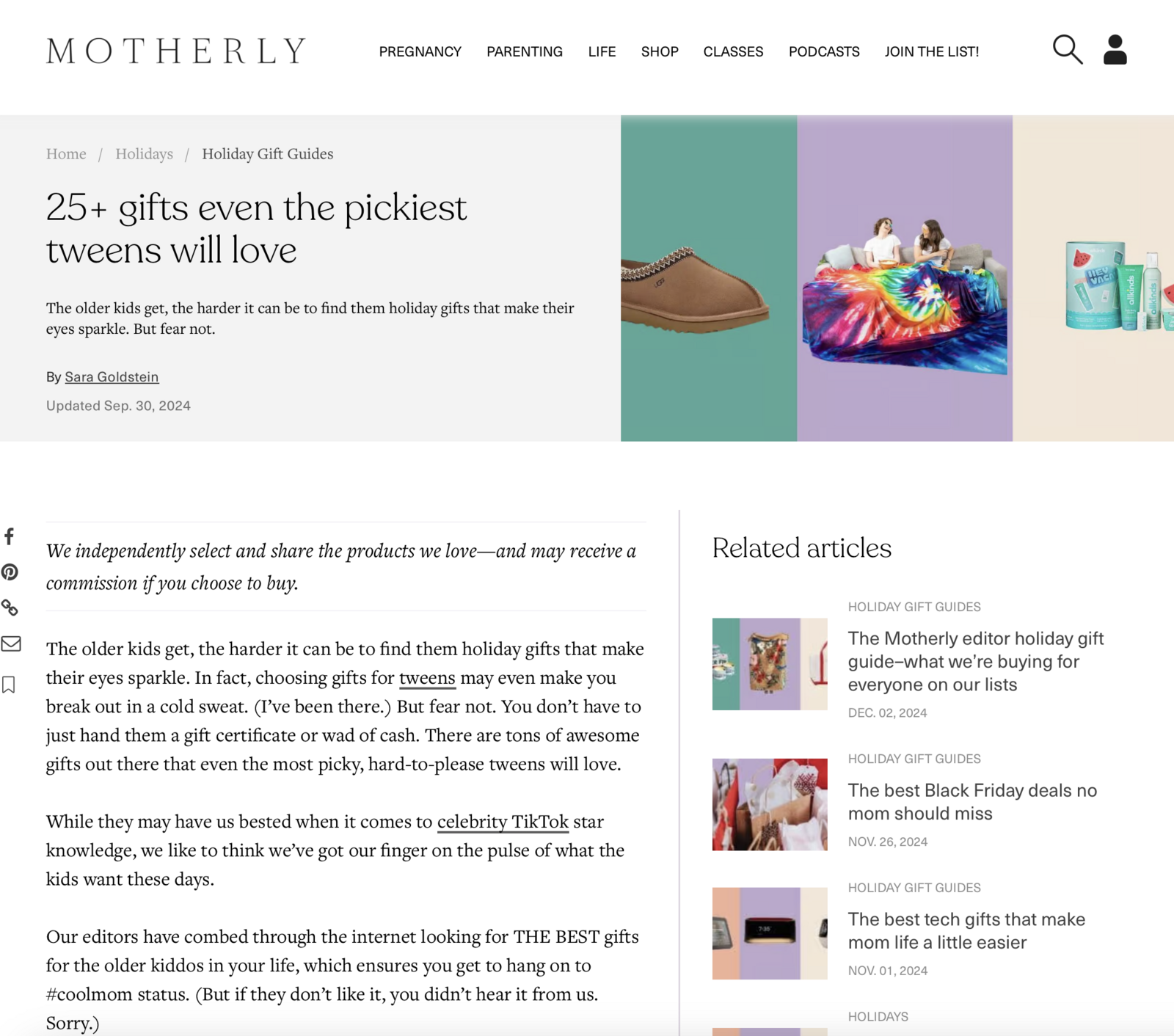The image size is (1174, 1036).
Task: Follow the Holidays breadcrumb link
Action: (144, 154)
